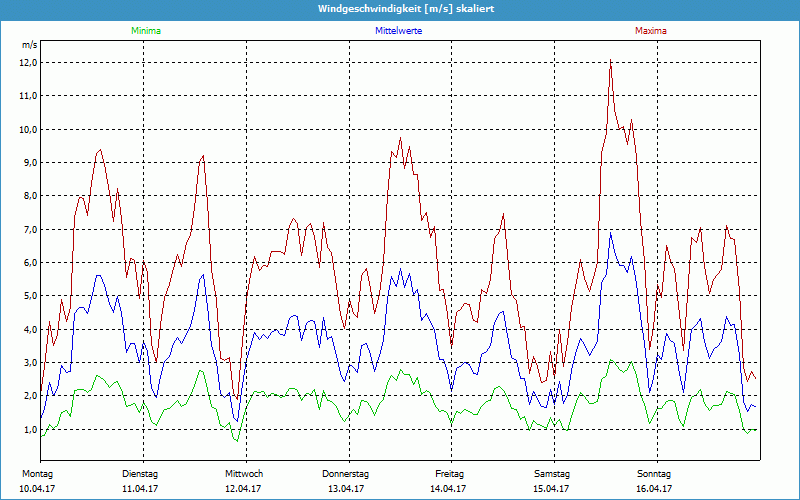Click the date 11.04.17
This screenshot has width=800, height=500.
[140, 489]
